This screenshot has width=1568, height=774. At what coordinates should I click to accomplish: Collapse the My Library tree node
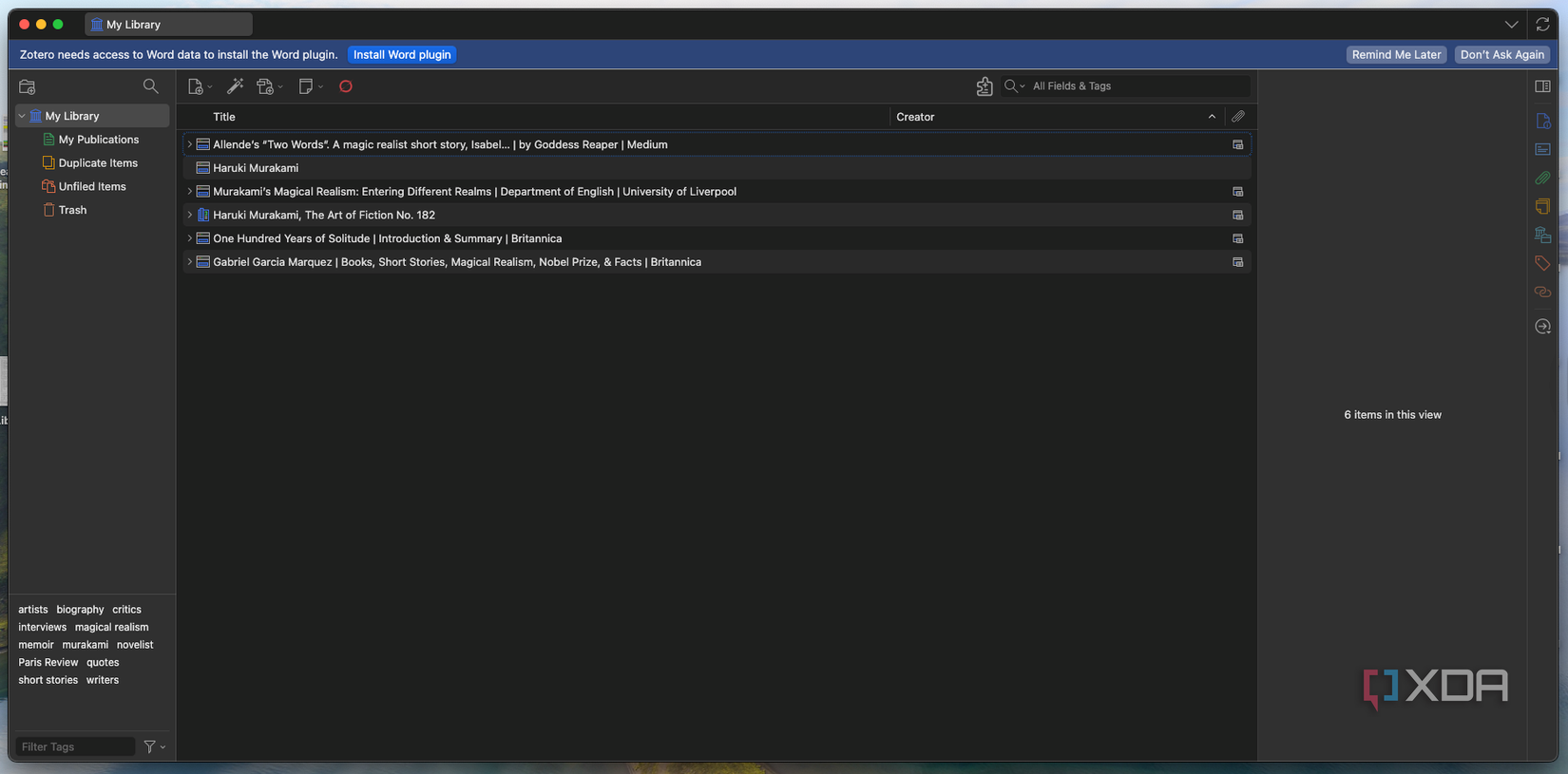point(22,116)
